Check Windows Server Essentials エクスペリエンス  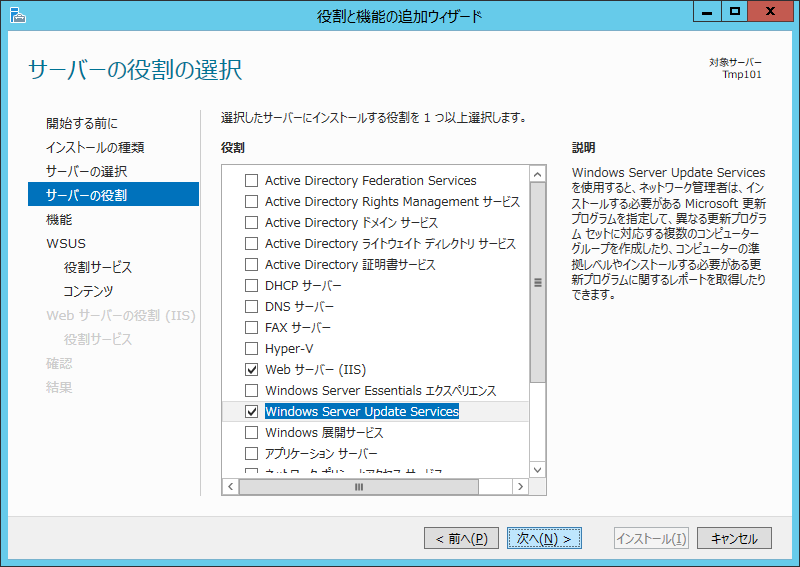(252, 390)
